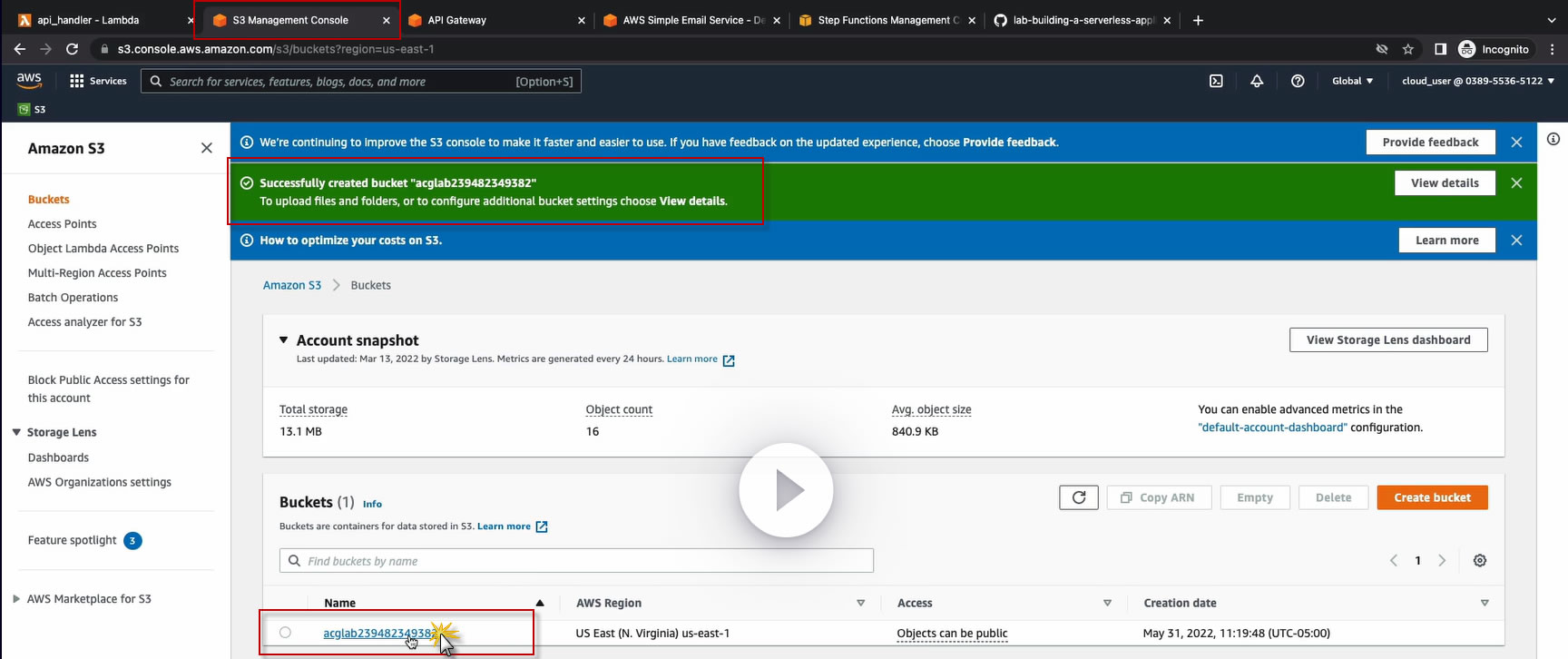Viewport: 1568px width, 659px height.
Task: Open a new browser tab
Action: click(1198, 20)
